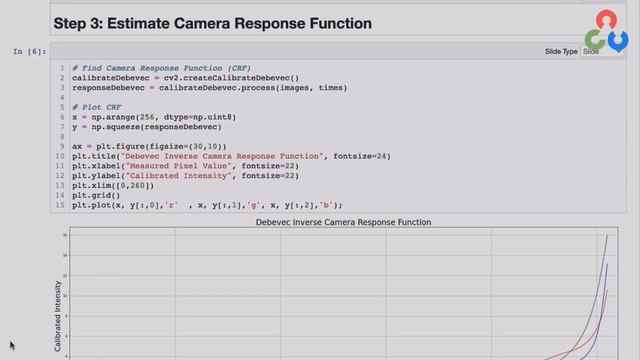Click the 'y = np.squeeze(responseDebevec)' line

(147, 127)
